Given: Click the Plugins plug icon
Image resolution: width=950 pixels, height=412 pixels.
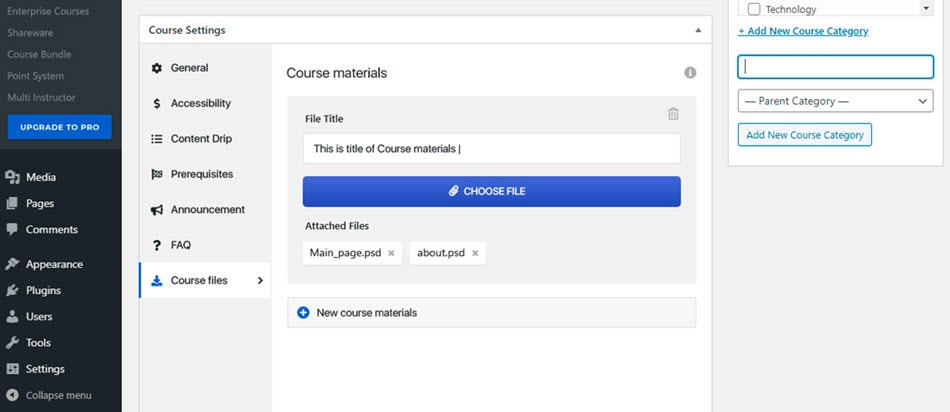Looking at the screenshot, I should pyautogui.click(x=12, y=290).
